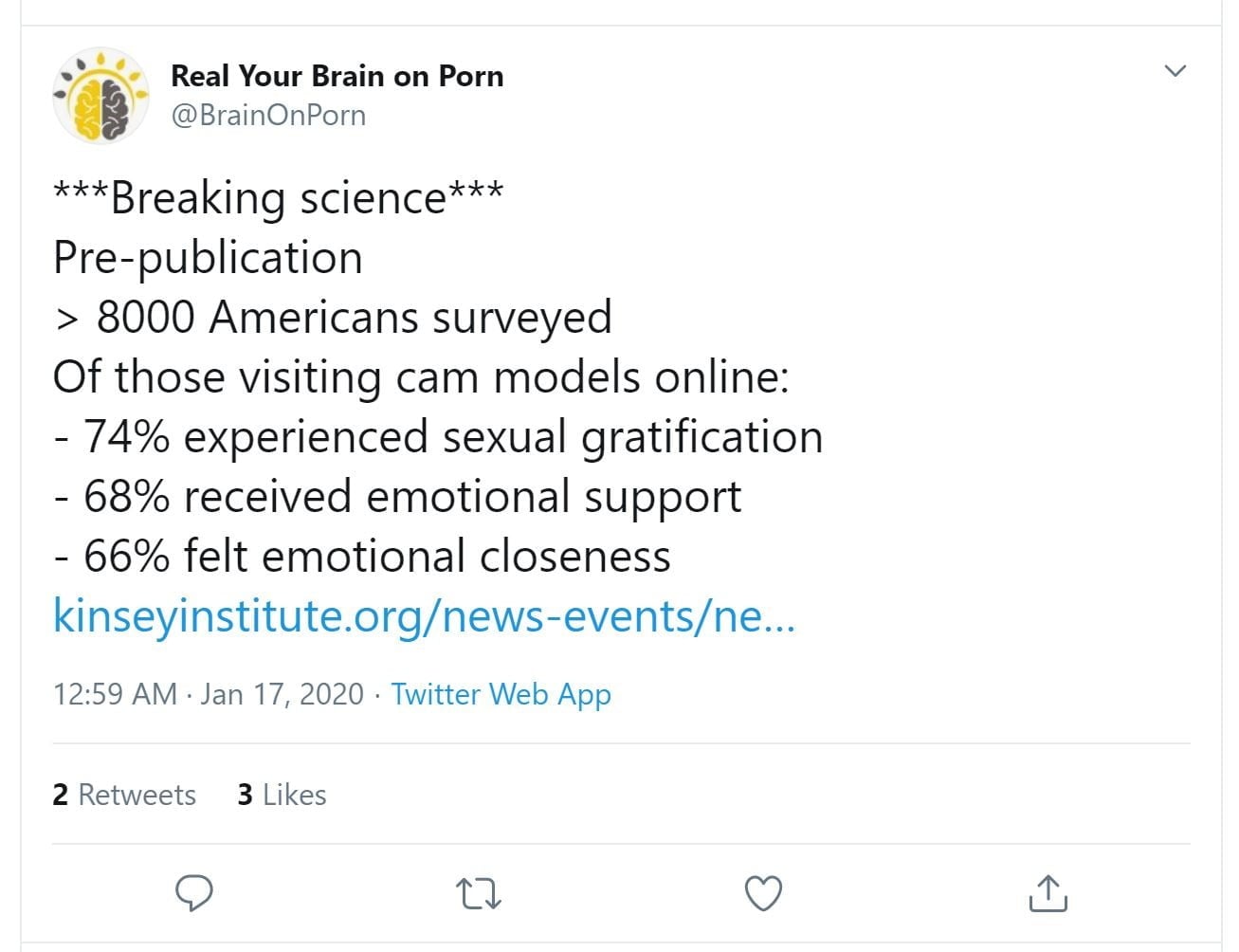Open the kinseyinstitute.org news link
This screenshot has width=1239, height=952.
point(424,616)
